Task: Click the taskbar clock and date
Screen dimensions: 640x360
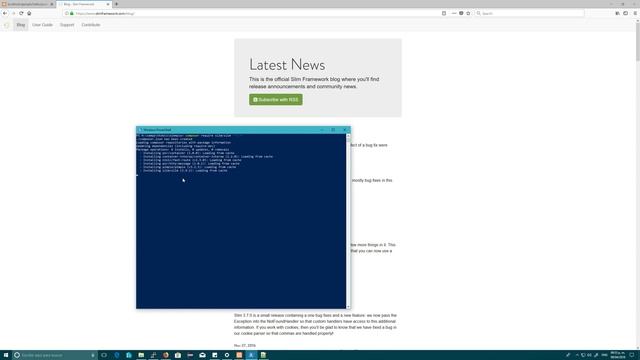Action: [618, 355]
